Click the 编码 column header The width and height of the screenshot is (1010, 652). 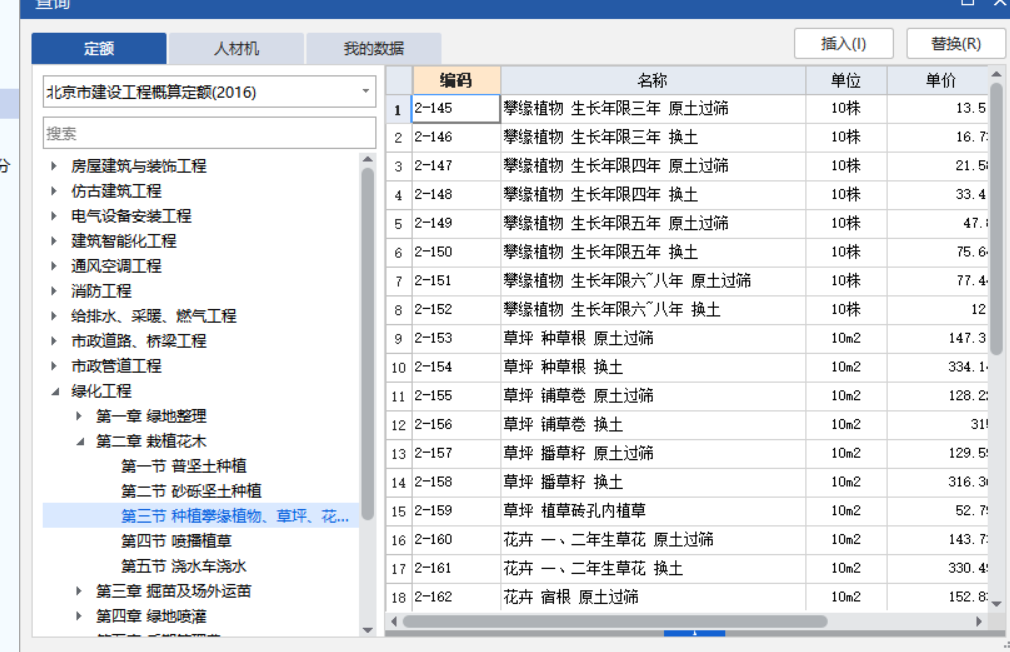point(456,81)
